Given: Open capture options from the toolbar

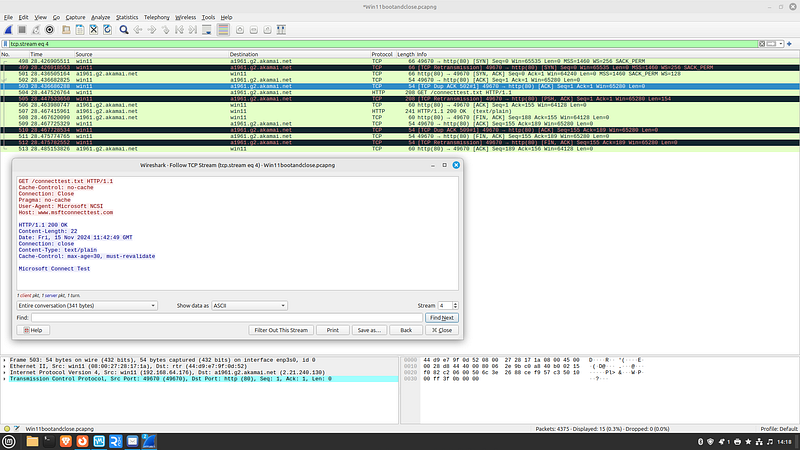Looking at the screenshot, I should coord(49,30).
